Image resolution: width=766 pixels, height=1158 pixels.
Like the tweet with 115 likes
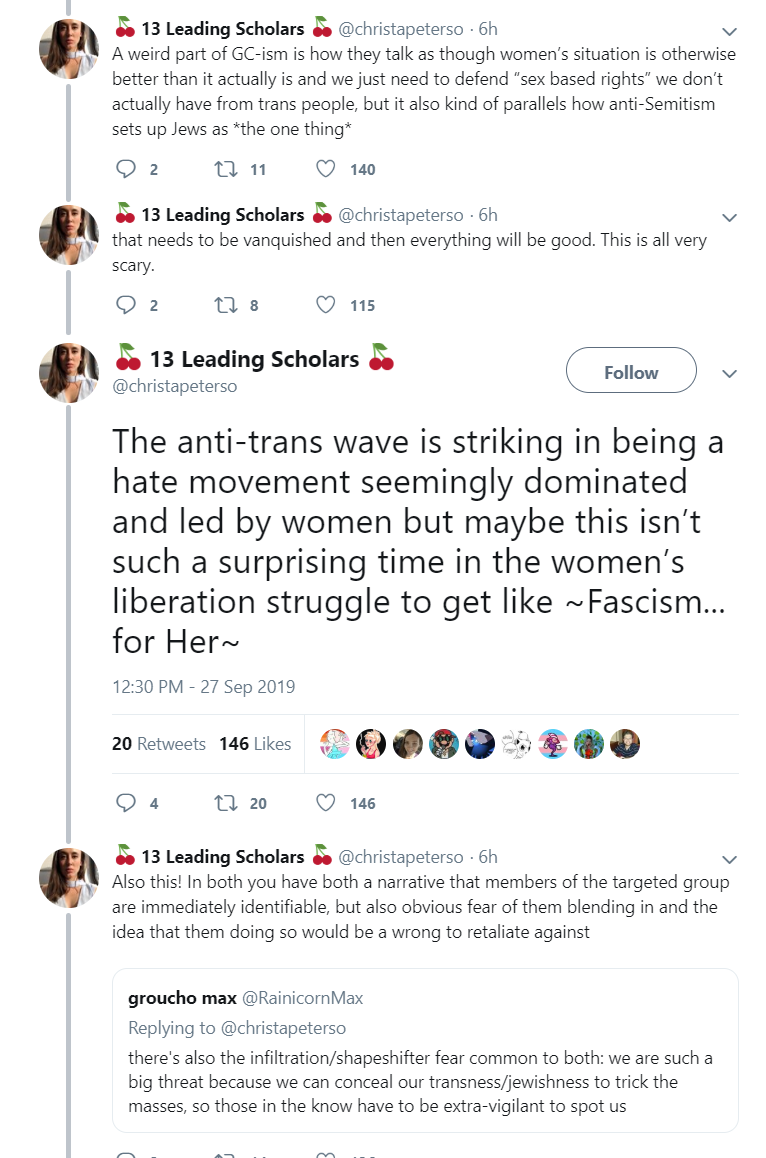point(326,305)
